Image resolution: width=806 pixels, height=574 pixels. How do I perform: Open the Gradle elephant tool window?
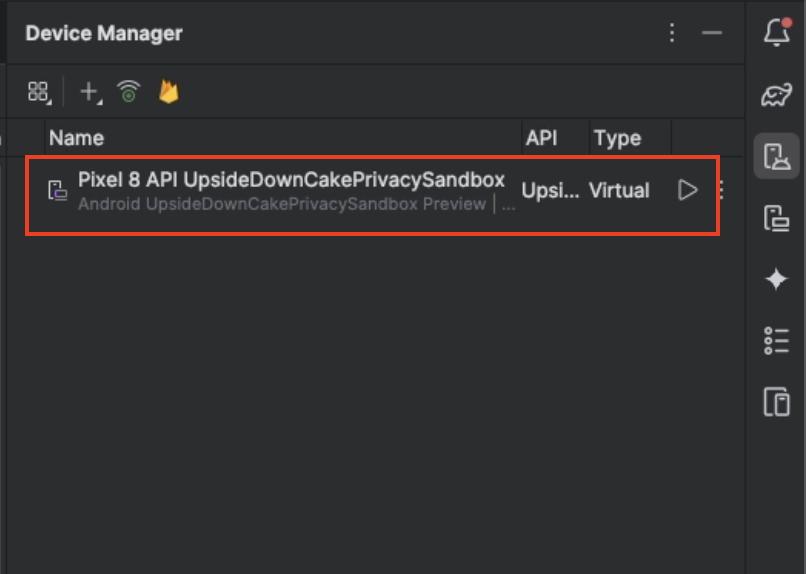[x=777, y=95]
